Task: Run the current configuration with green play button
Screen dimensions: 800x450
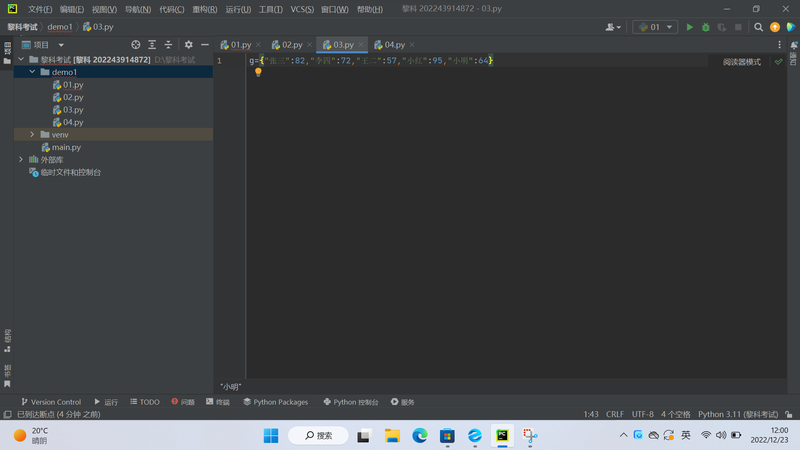Action: [x=689, y=27]
